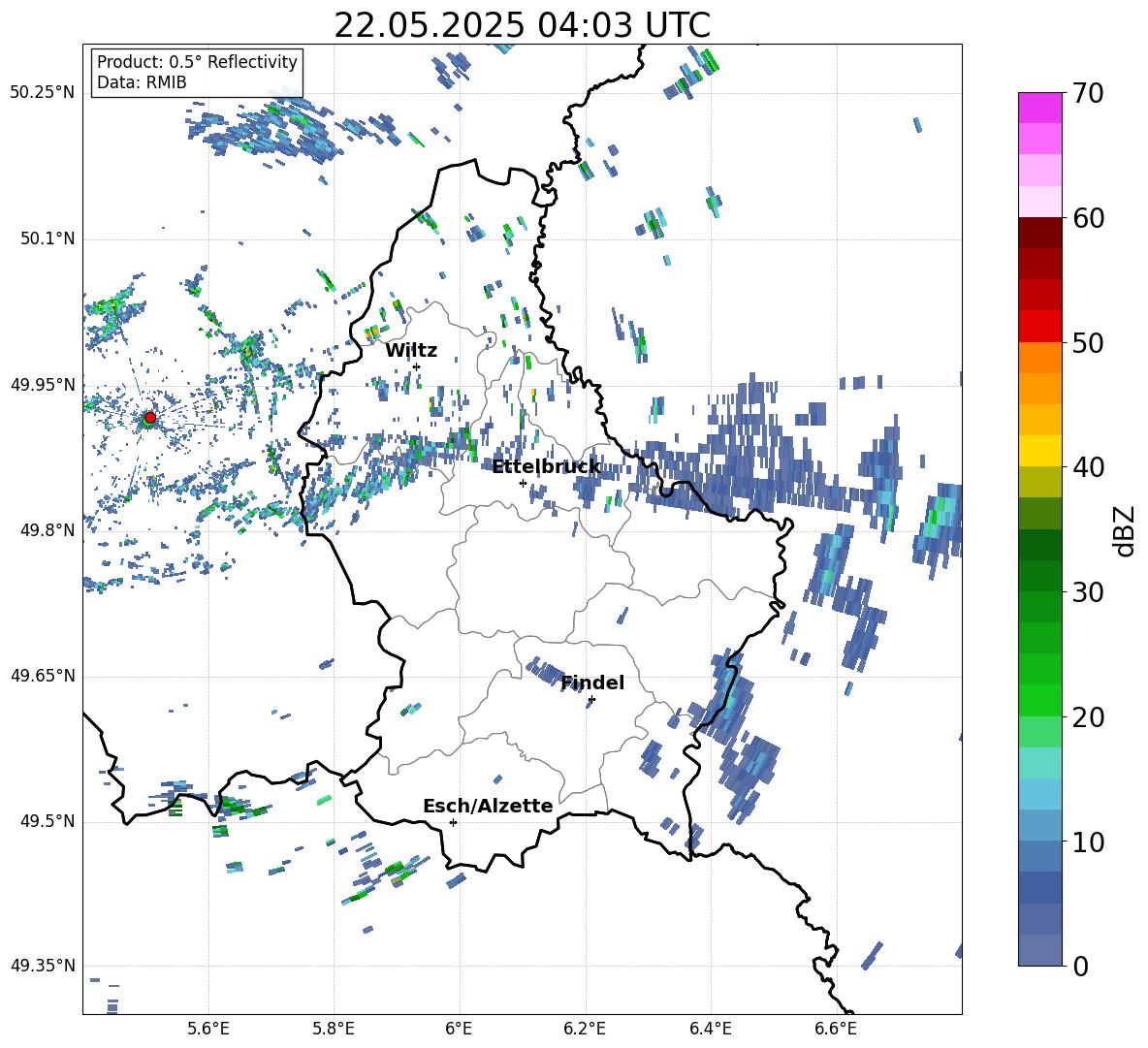The image size is (1148, 1048).
Task: Click the 5.8°E longitude label
Action: coord(334,1029)
